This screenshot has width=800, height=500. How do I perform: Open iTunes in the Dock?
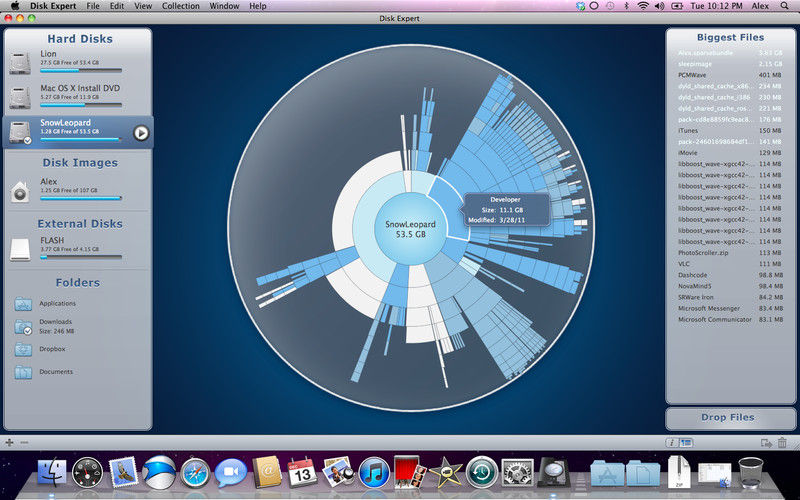(374, 472)
